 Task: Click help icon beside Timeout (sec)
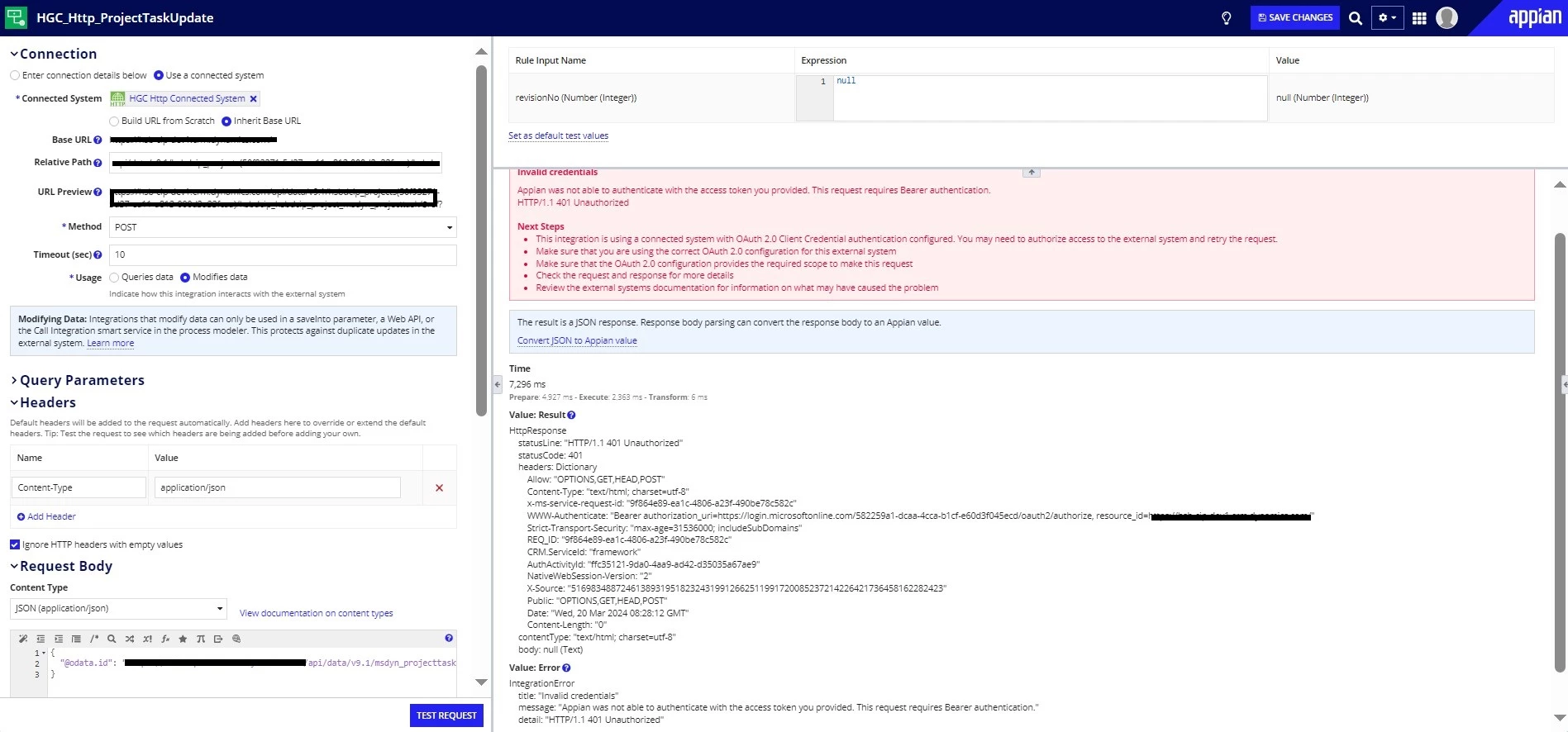(x=98, y=255)
